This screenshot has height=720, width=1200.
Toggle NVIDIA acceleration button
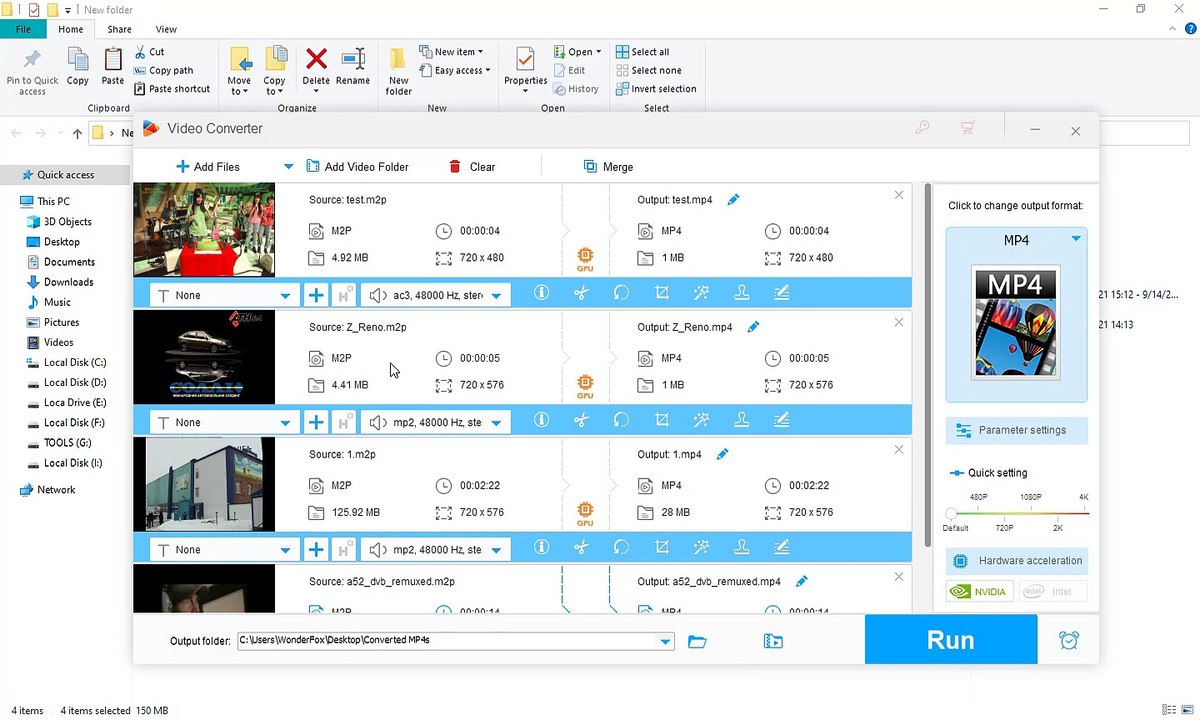(979, 591)
